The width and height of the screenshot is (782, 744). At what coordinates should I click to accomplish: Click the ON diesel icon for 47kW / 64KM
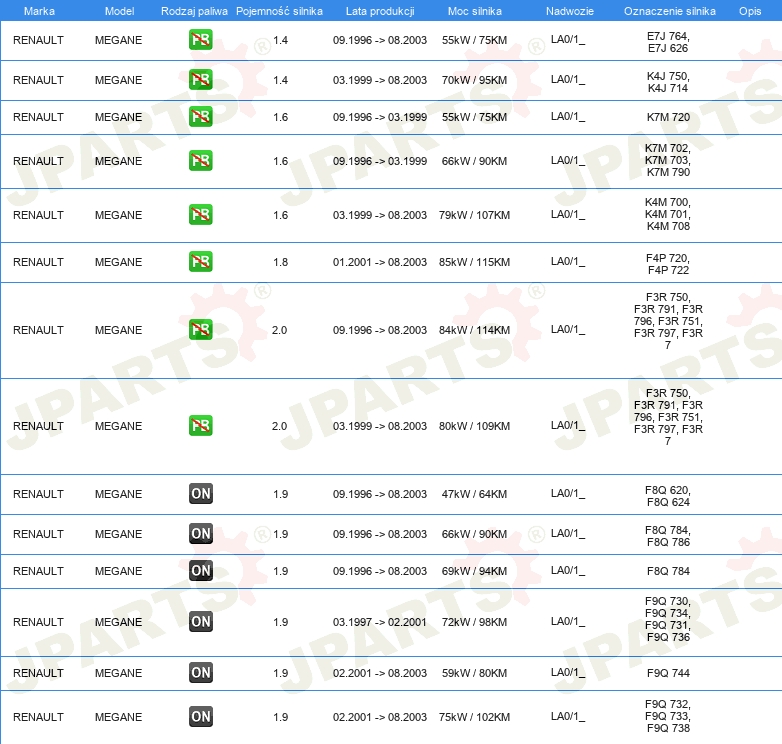point(201,494)
